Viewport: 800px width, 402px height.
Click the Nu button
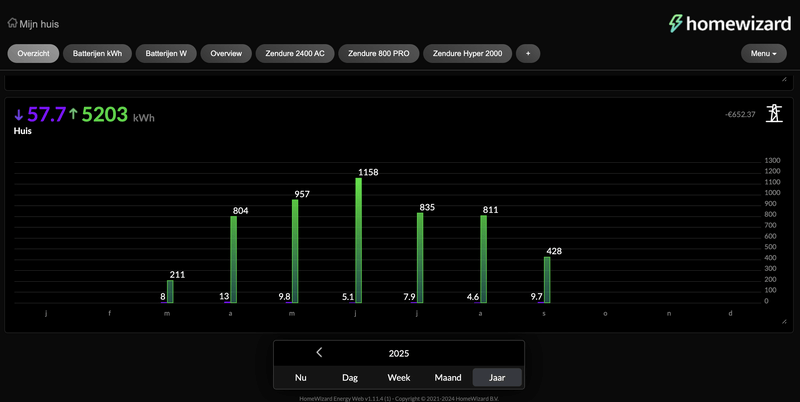tap(301, 378)
